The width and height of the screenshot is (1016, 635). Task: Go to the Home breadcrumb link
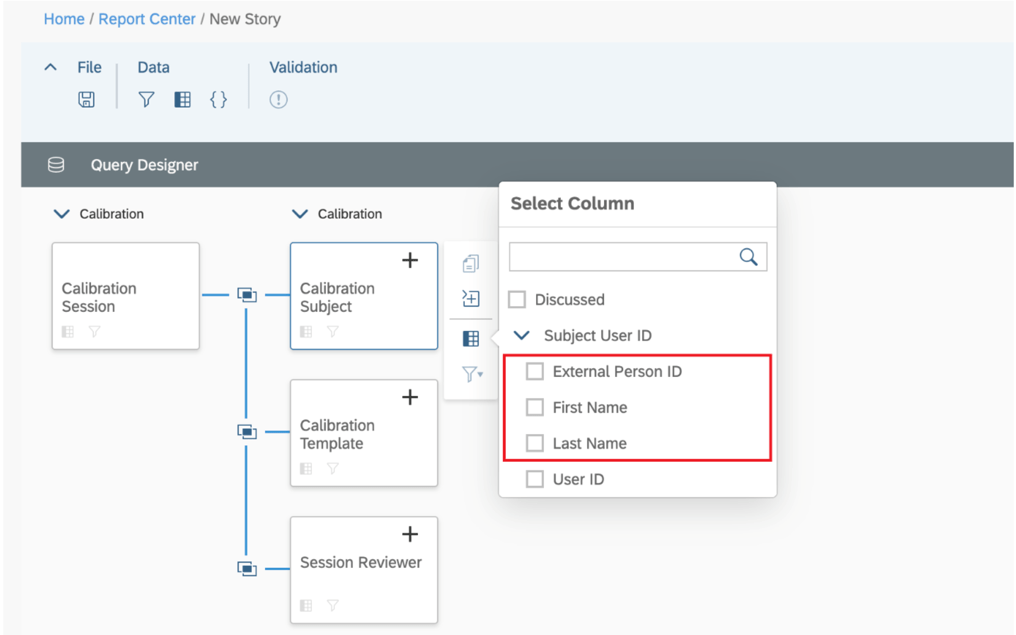tap(64, 19)
